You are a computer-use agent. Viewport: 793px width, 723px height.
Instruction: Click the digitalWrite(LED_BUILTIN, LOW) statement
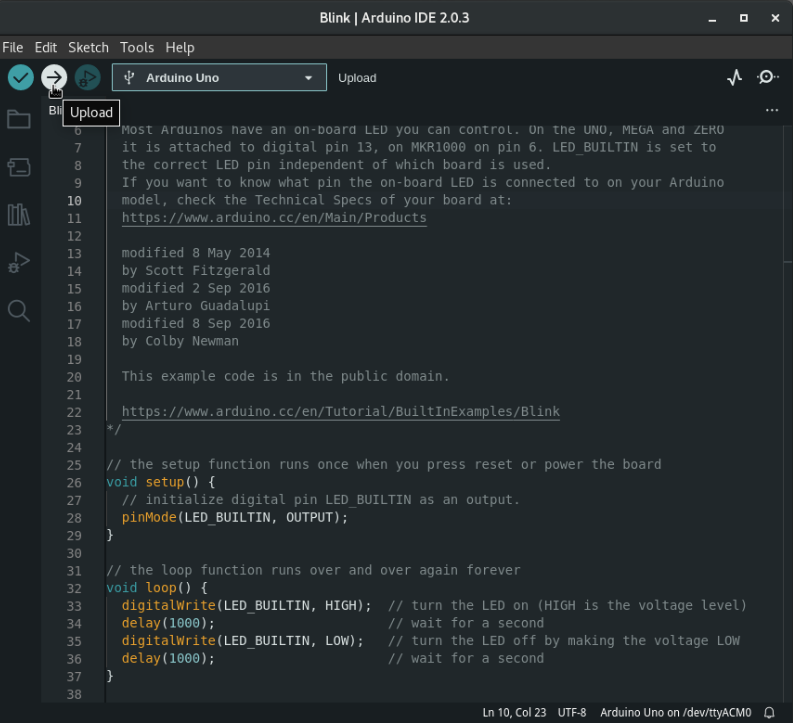[x=243, y=641]
